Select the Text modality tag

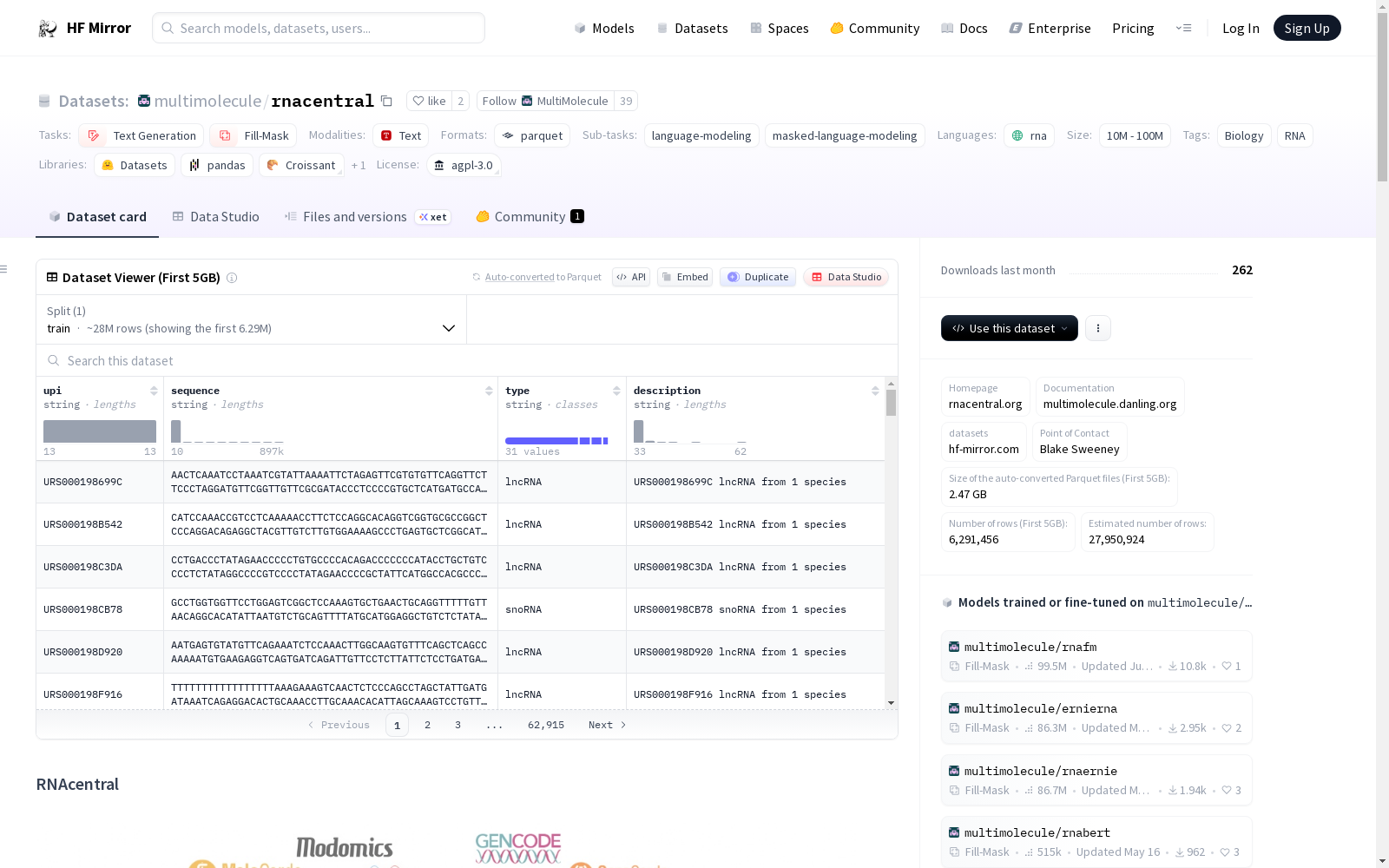click(401, 135)
